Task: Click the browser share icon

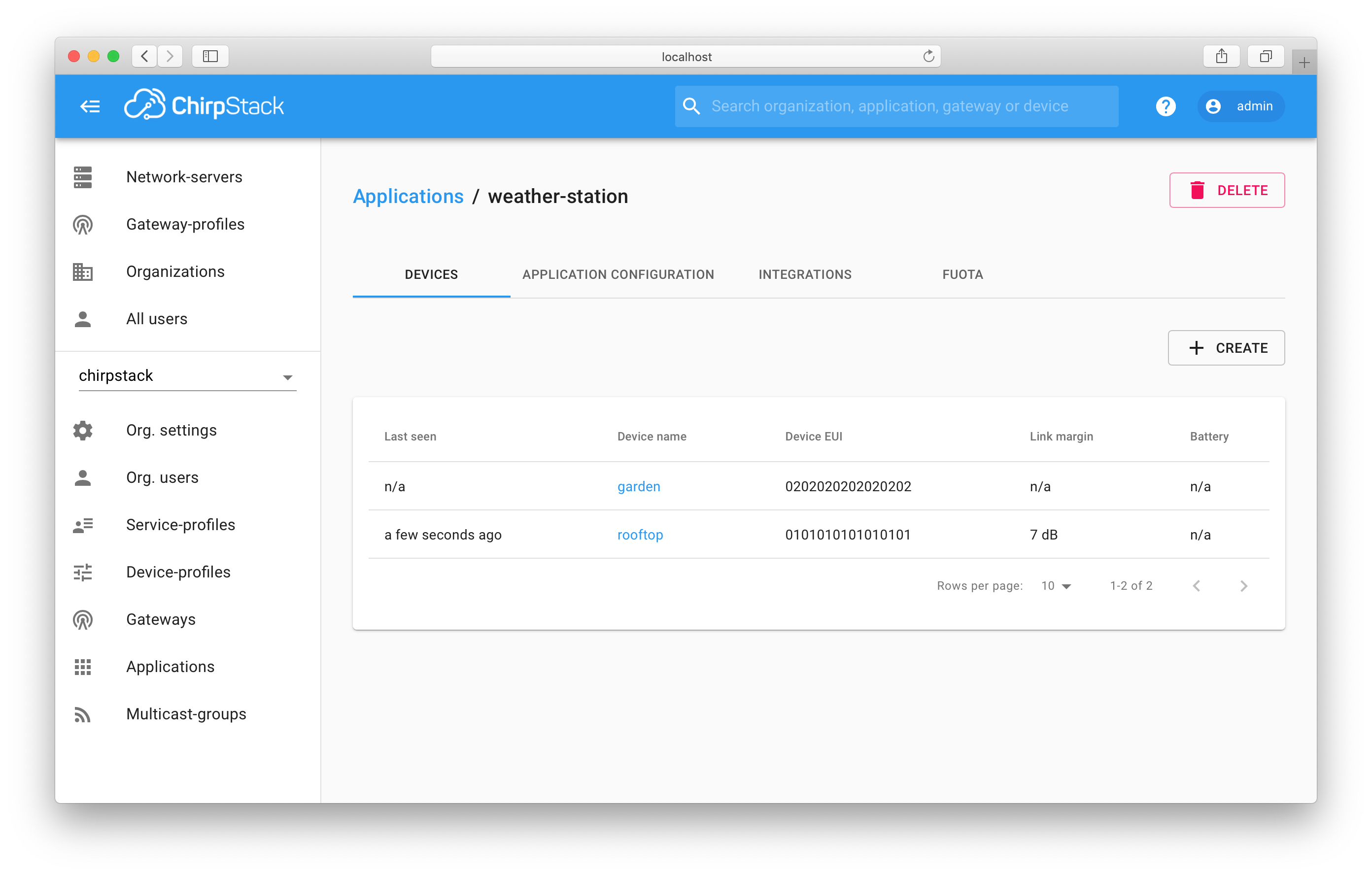Action: click(x=1221, y=56)
